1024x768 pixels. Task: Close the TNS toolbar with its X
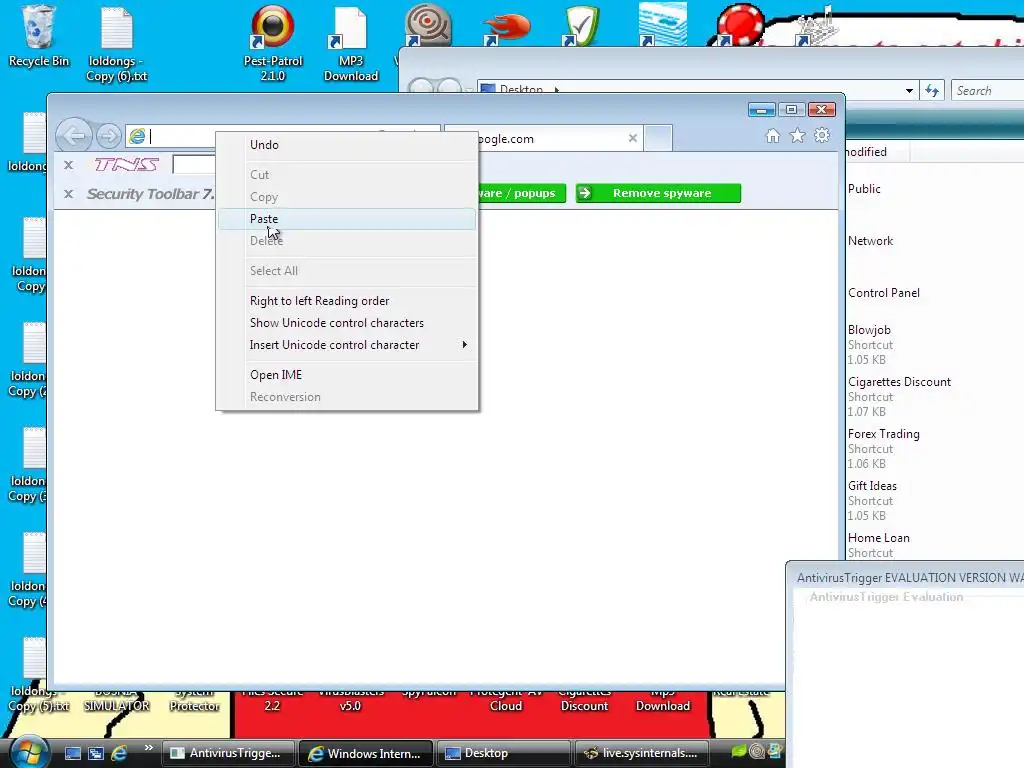tap(69, 165)
